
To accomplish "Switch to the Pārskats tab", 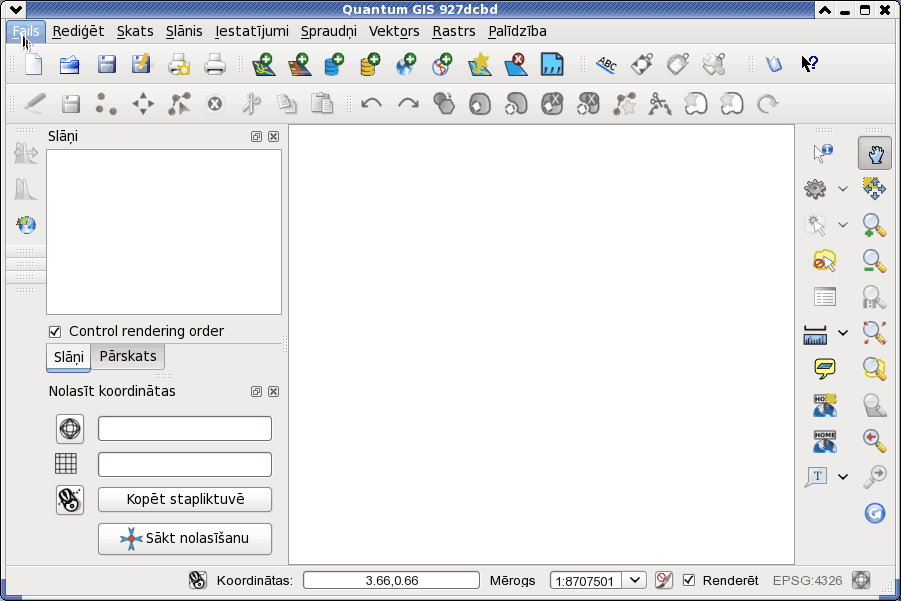I will (x=128, y=356).
